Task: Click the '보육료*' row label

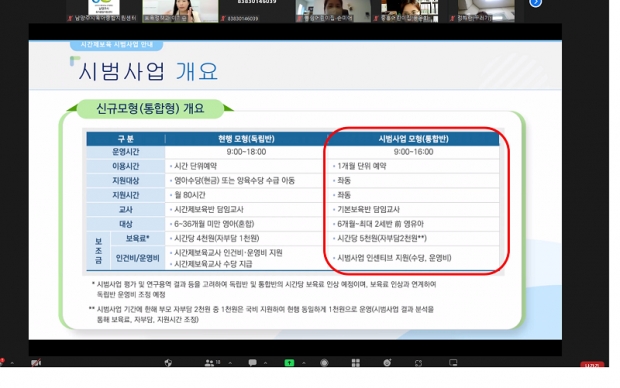Action: pyautogui.click(x=137, y=238)
